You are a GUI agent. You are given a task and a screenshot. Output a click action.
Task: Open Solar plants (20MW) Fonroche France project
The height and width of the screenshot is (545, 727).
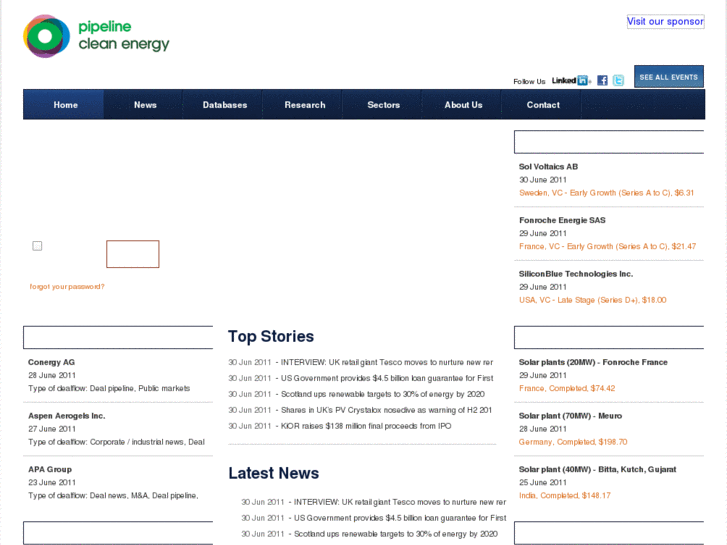click(x=593, y=362)
